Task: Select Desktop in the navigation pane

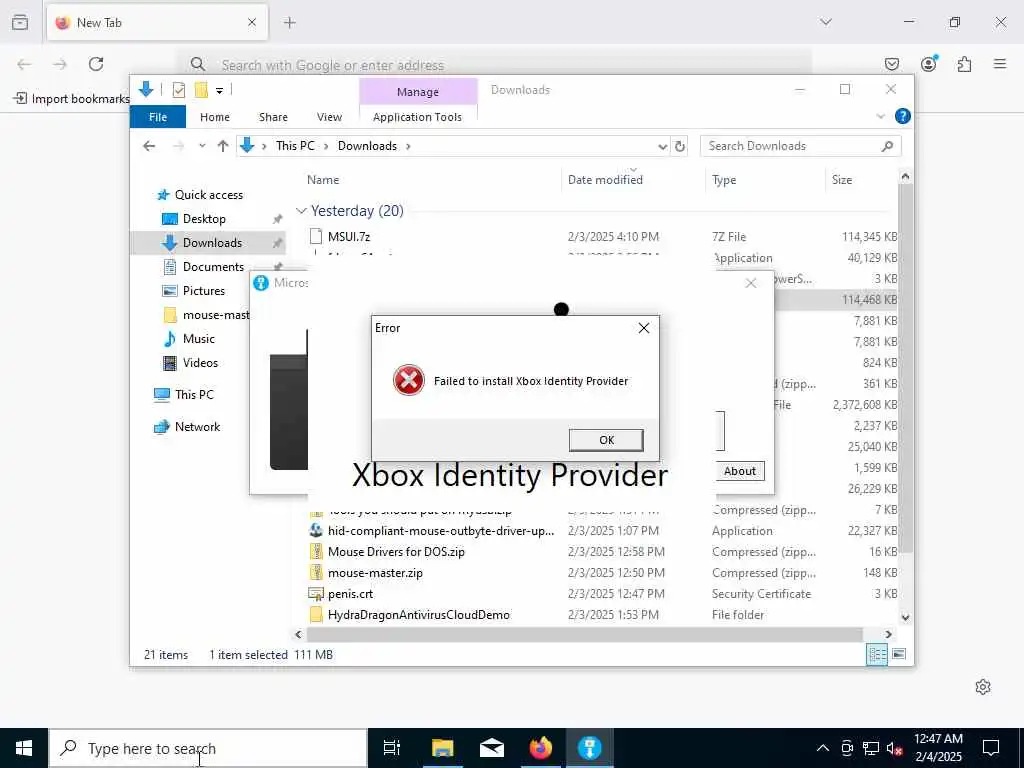Action: coord(204,219)
